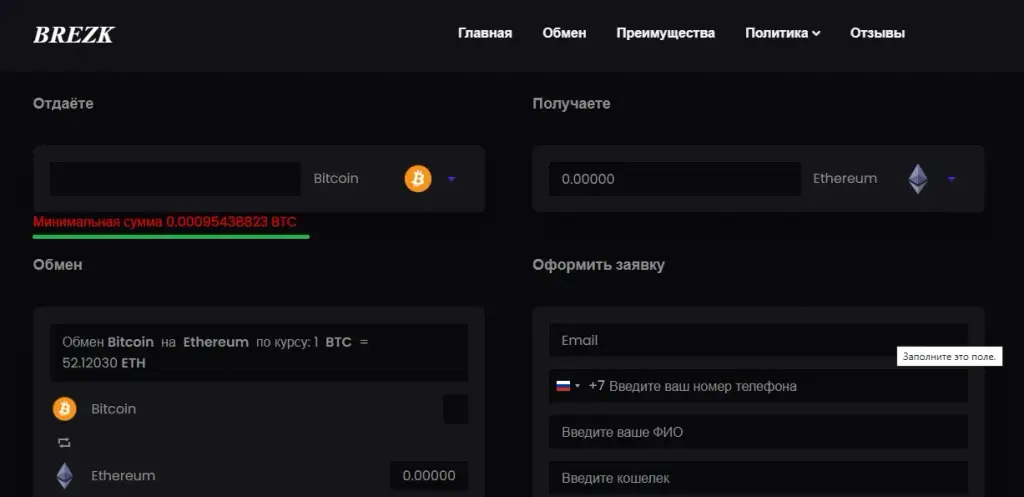Click the Получаете heading
Viewport: 1024px width, 497px height.
pos(571,103)
